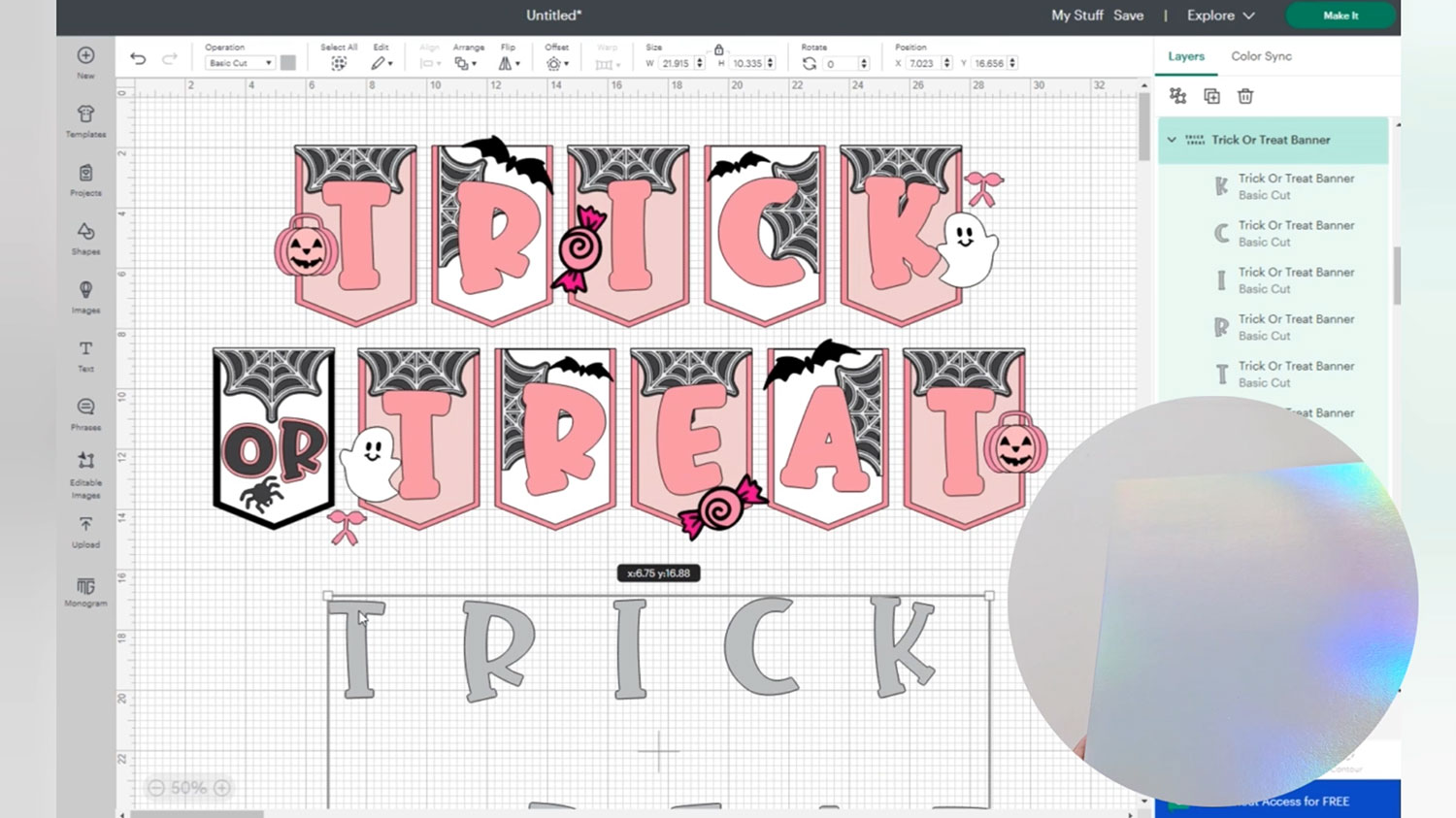Image resolution: width=1456 pixels, height=818 pixels.
Task: Collapse the Trick Or Treat Banner group
Action: click(x=1172, y=140)
